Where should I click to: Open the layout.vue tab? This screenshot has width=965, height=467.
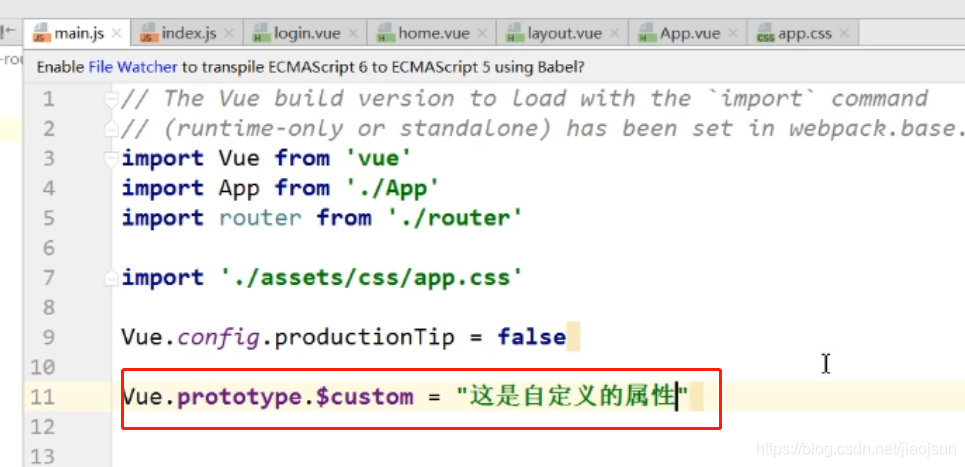tap(564, 33)
